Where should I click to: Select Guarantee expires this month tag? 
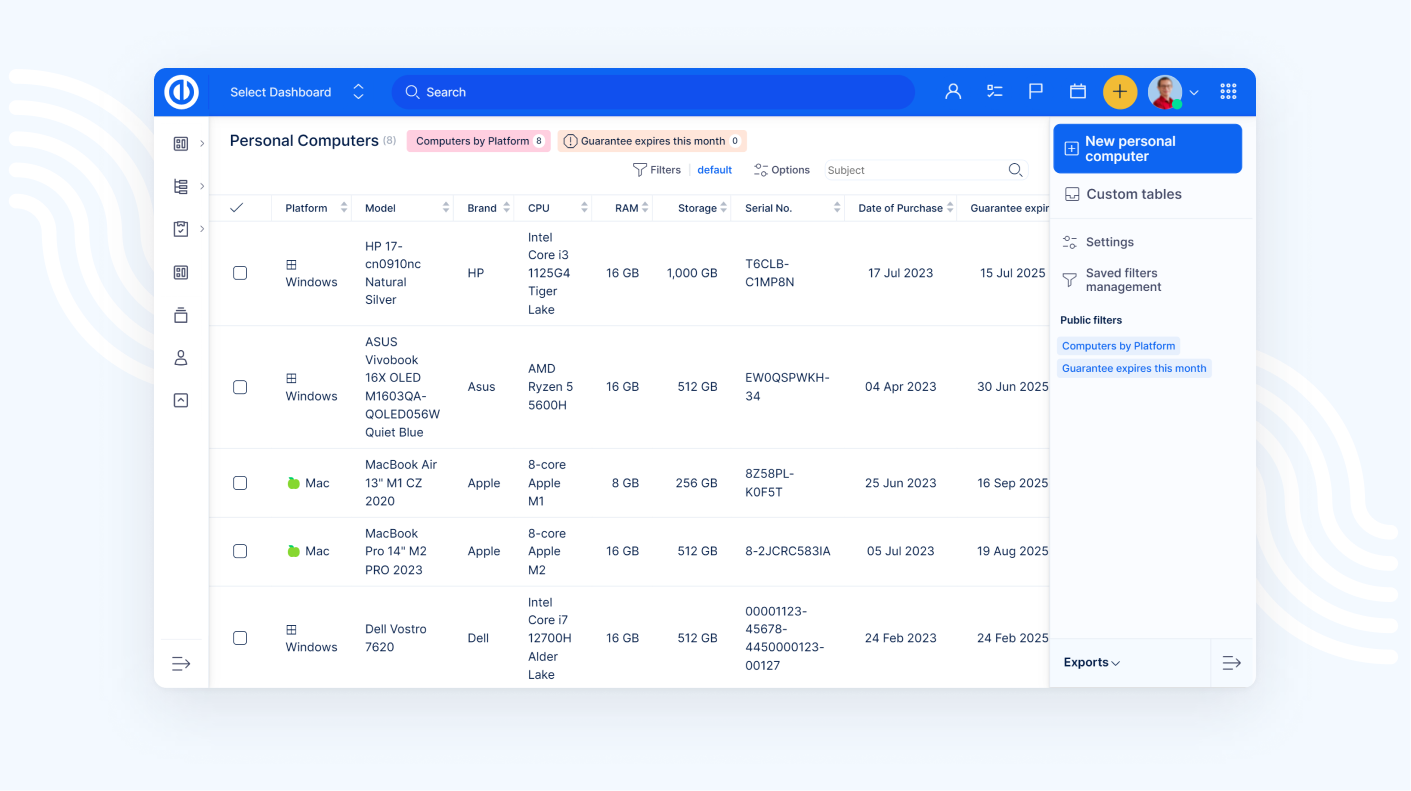651,141
